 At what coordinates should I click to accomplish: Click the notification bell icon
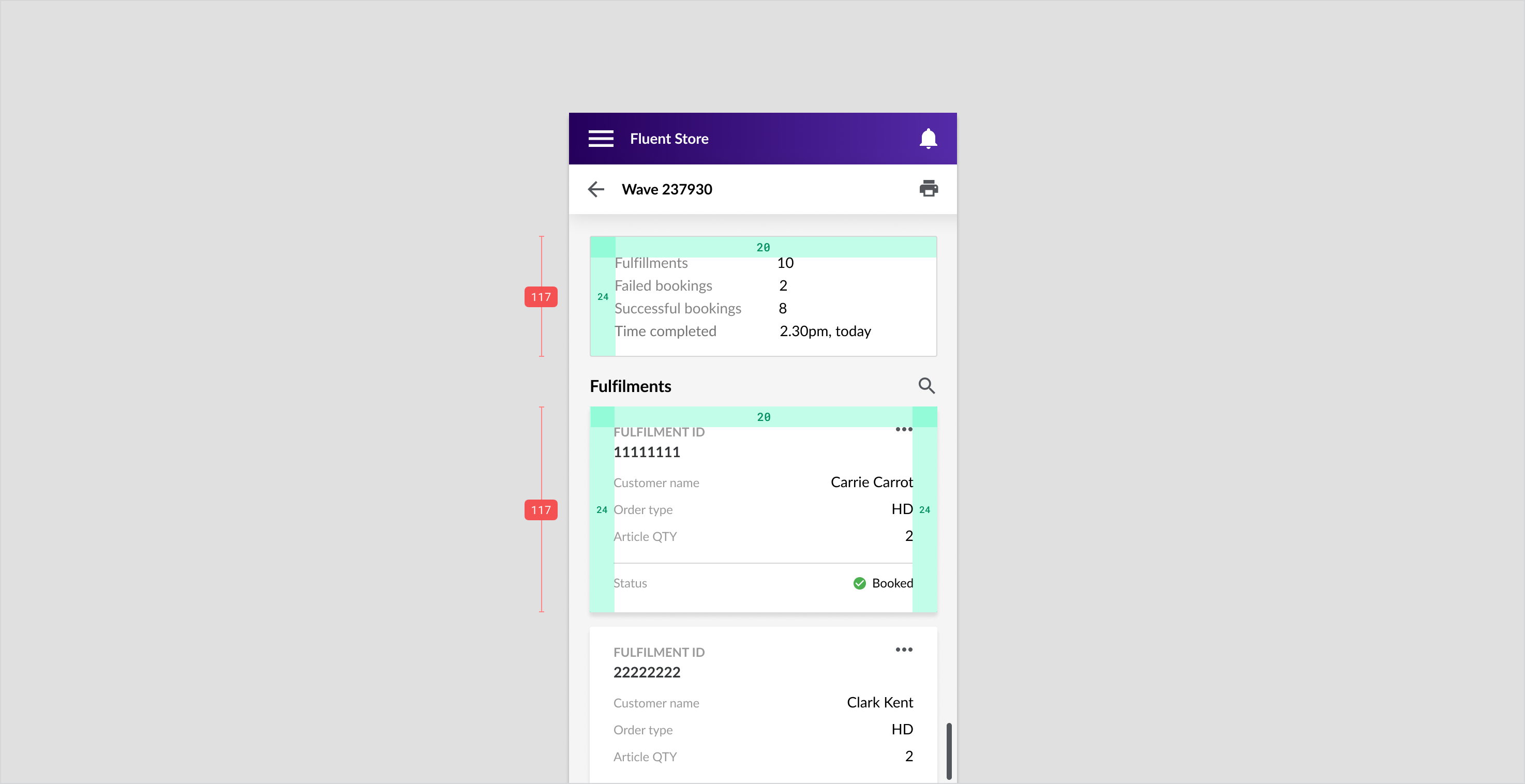[927, 138]
